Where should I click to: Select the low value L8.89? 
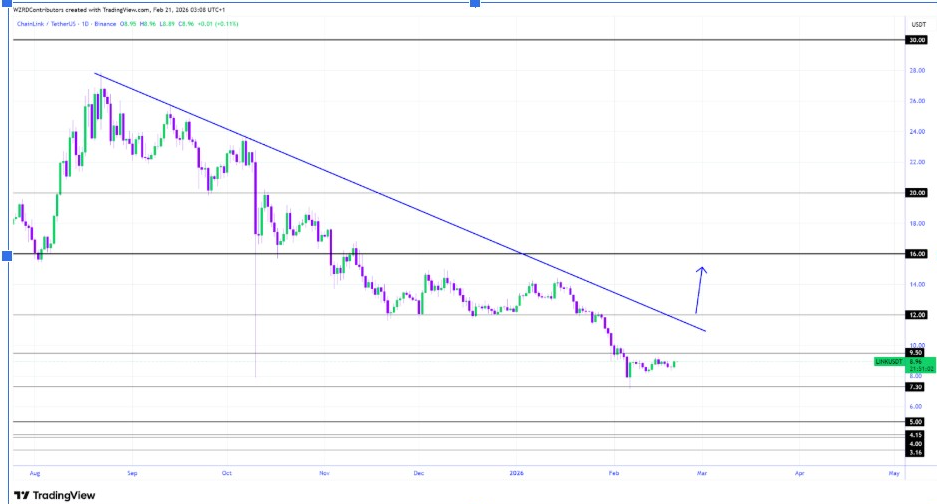pos(167,24)
